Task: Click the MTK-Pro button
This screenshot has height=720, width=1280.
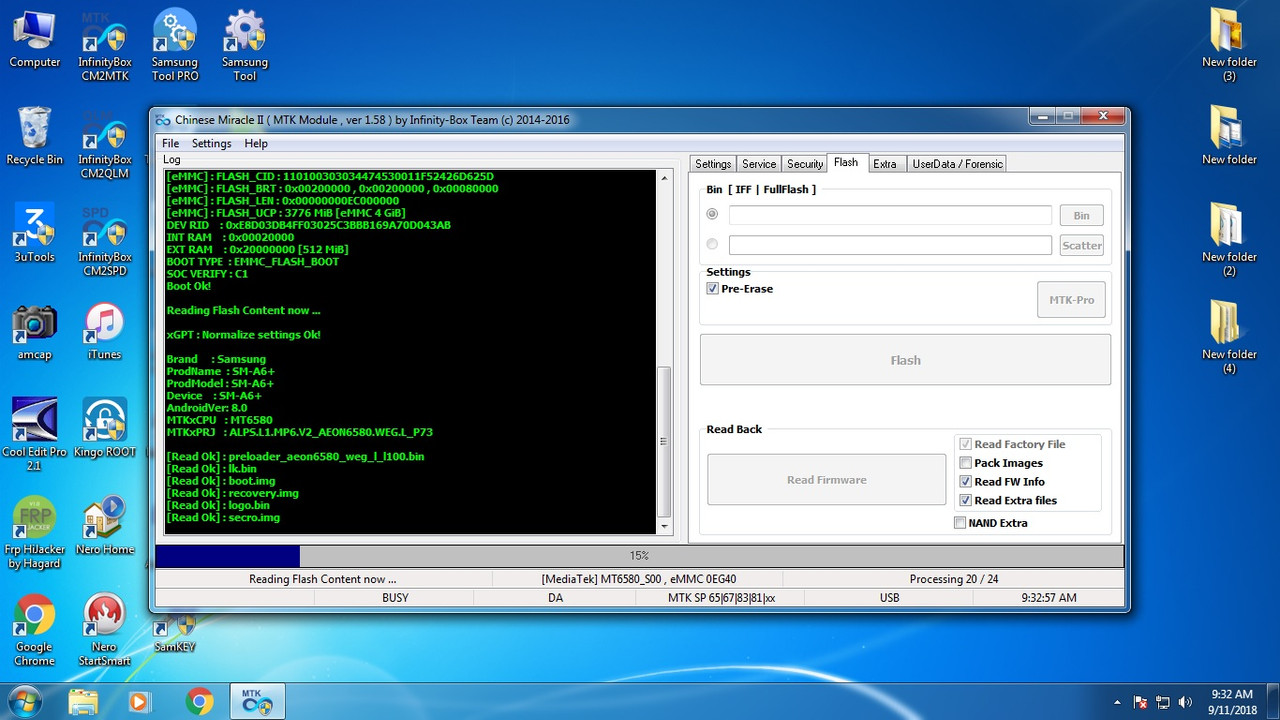Action: click(x=1071, y=300)
